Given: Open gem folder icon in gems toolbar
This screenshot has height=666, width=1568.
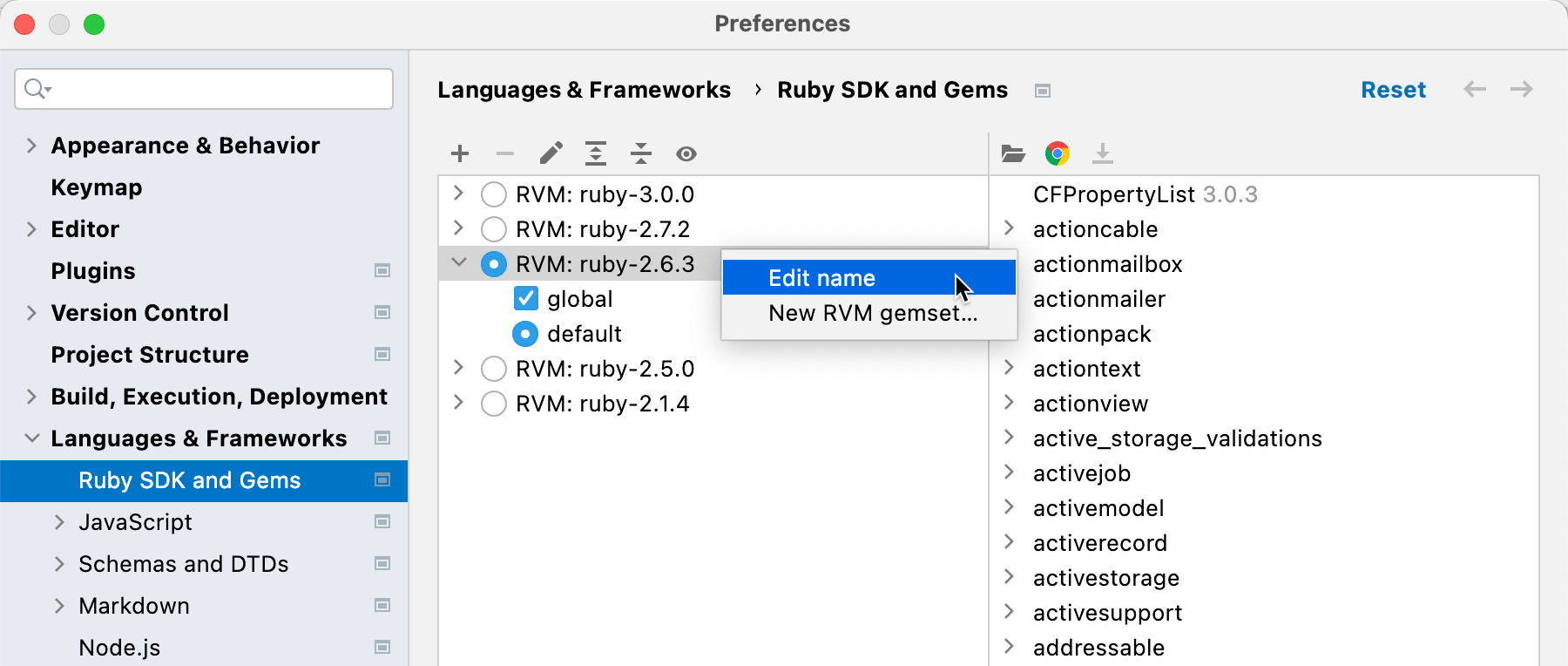Looking at the screenshot, I should click(1013, 154).
